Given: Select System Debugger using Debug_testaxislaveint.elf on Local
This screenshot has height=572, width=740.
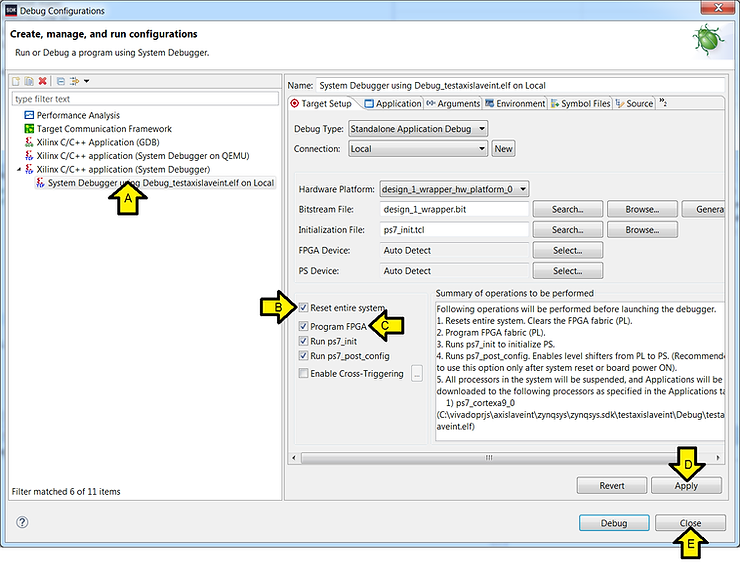Looking at the screenshot, I should pyautogui.click(x=161, y=183).
